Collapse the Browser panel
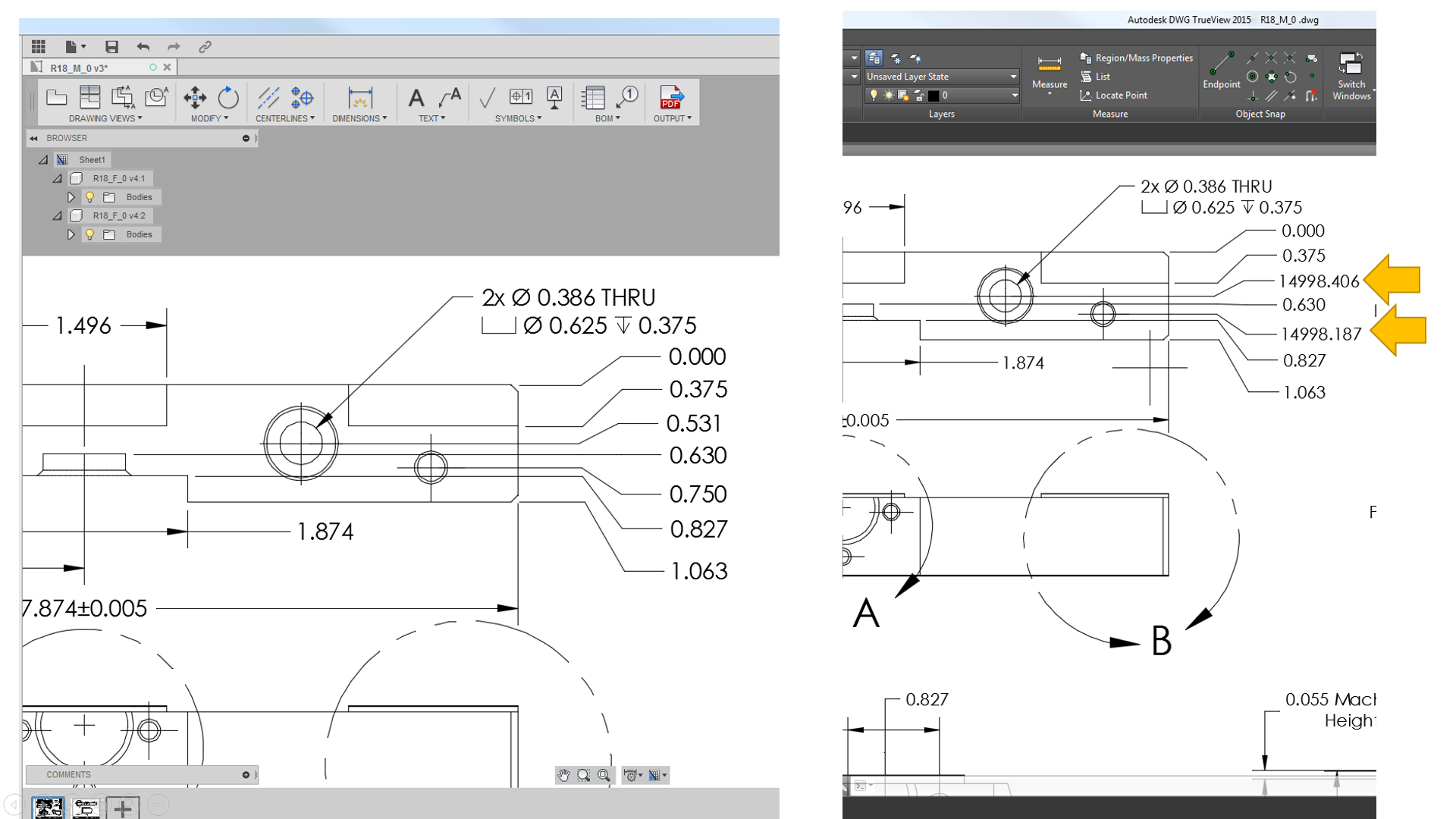 point(33,138)
